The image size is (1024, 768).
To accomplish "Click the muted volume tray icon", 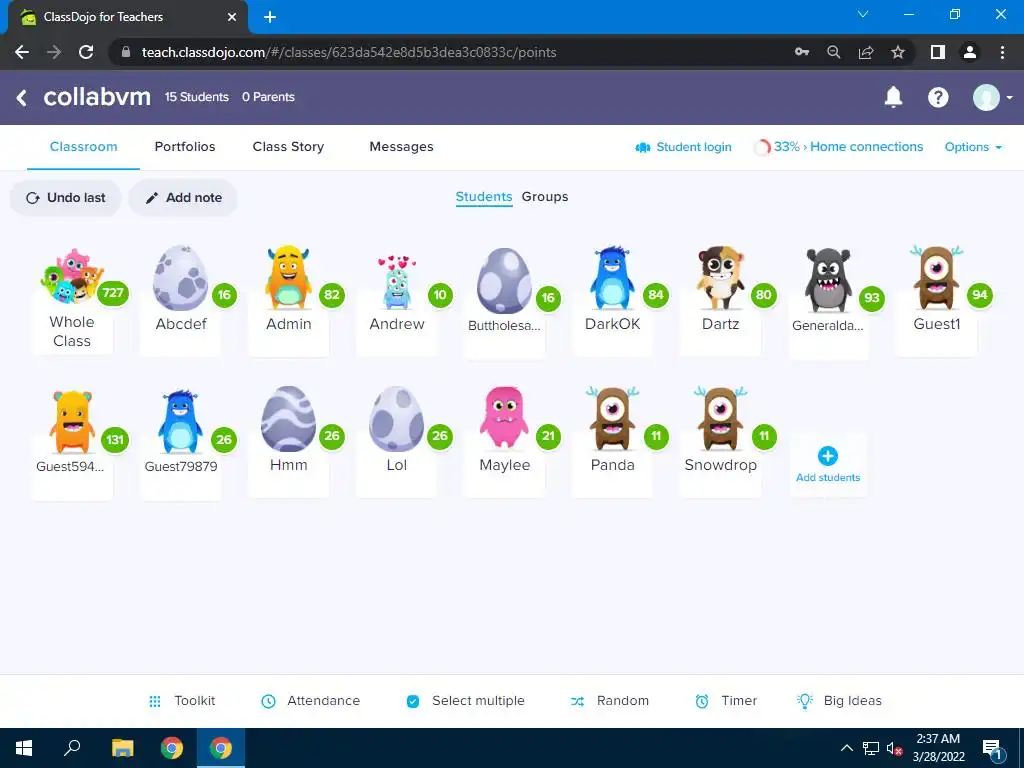I will tap(894, 749).
